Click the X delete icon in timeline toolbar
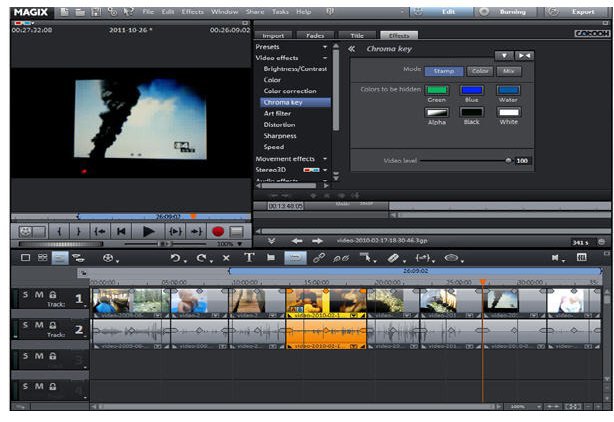This screenshot has height=422, width=614. tap(227, 258)
